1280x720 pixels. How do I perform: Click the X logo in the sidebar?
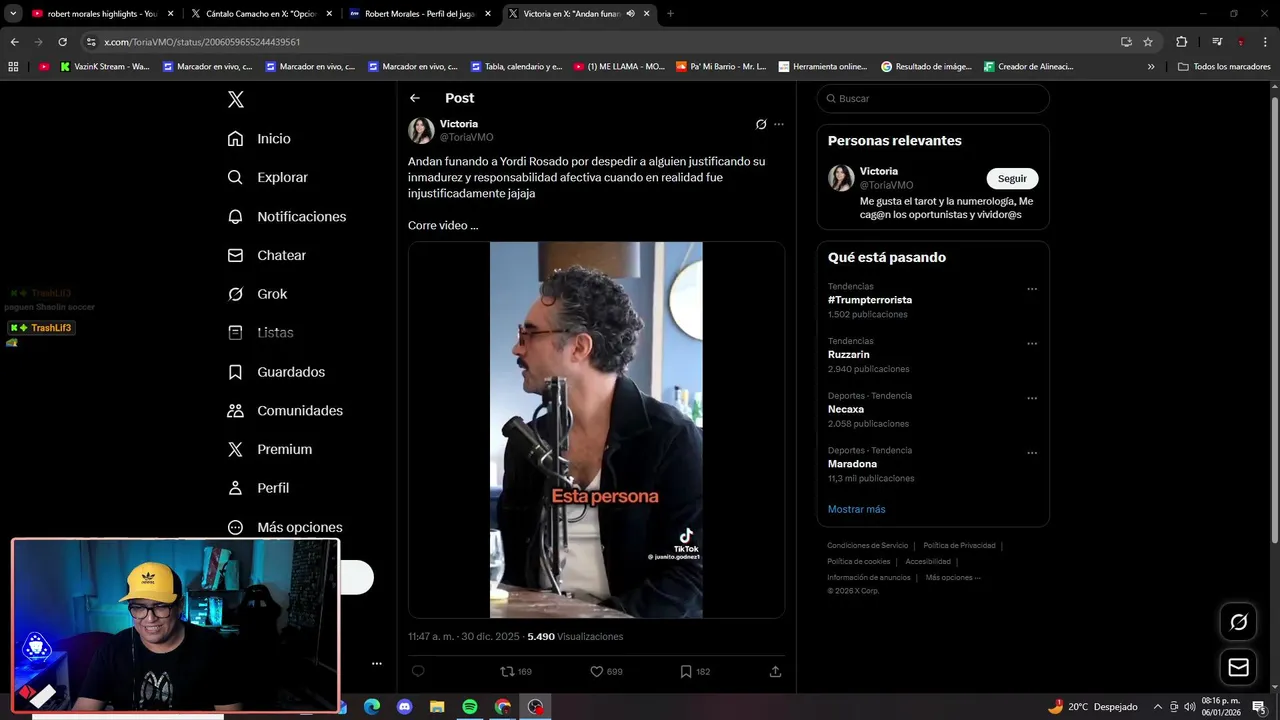235,99
